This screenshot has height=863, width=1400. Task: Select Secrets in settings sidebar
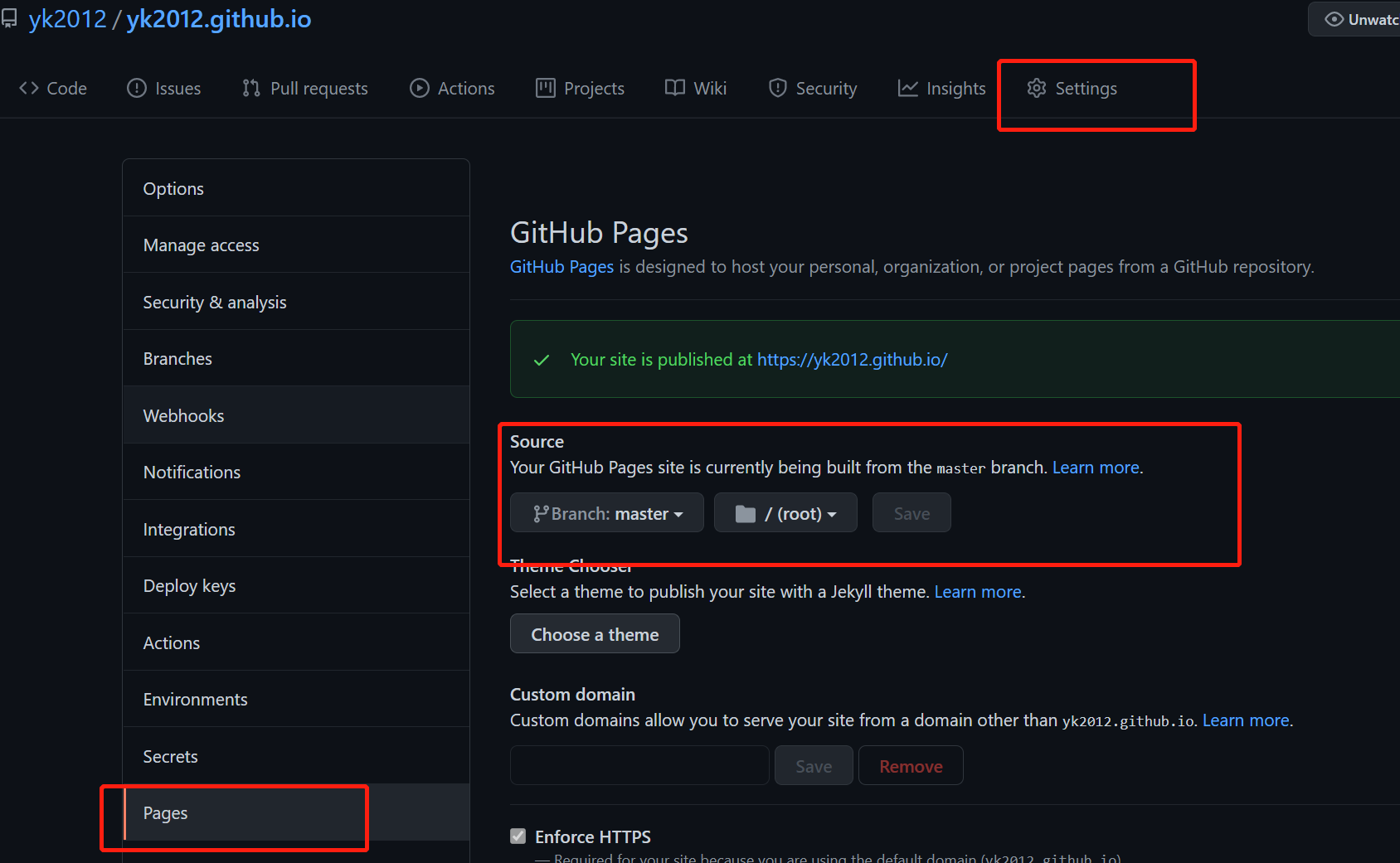296,756
